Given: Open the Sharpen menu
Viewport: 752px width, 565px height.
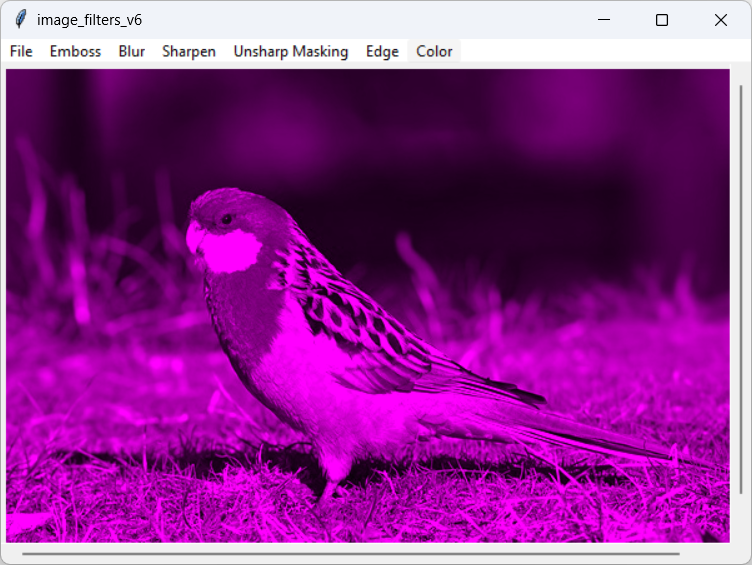Looking at the screenshot, I should (189, 51).
